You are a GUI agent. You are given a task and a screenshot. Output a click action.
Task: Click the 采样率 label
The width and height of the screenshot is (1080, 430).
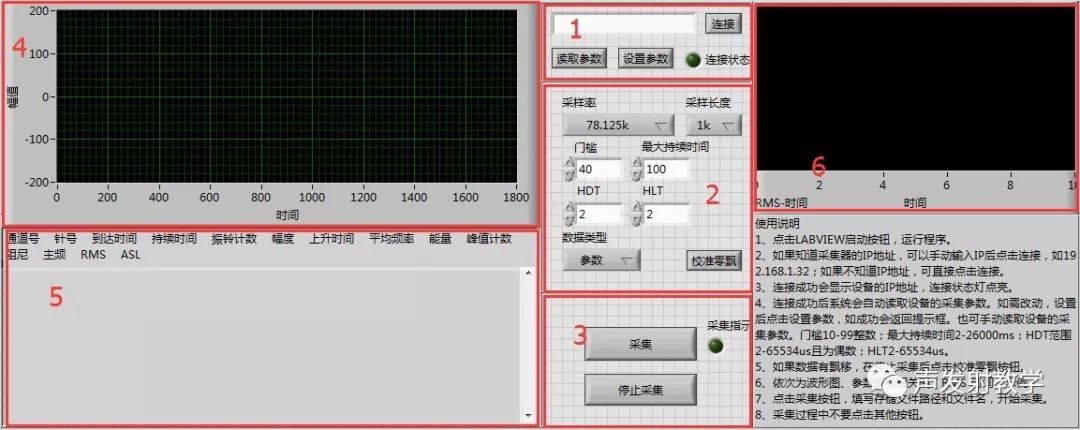579,103
